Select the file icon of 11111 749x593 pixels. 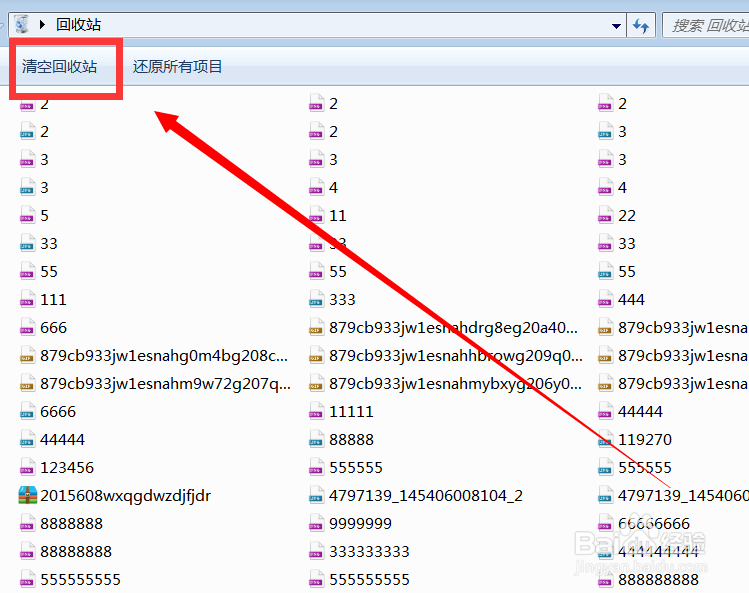coord(316,411)
